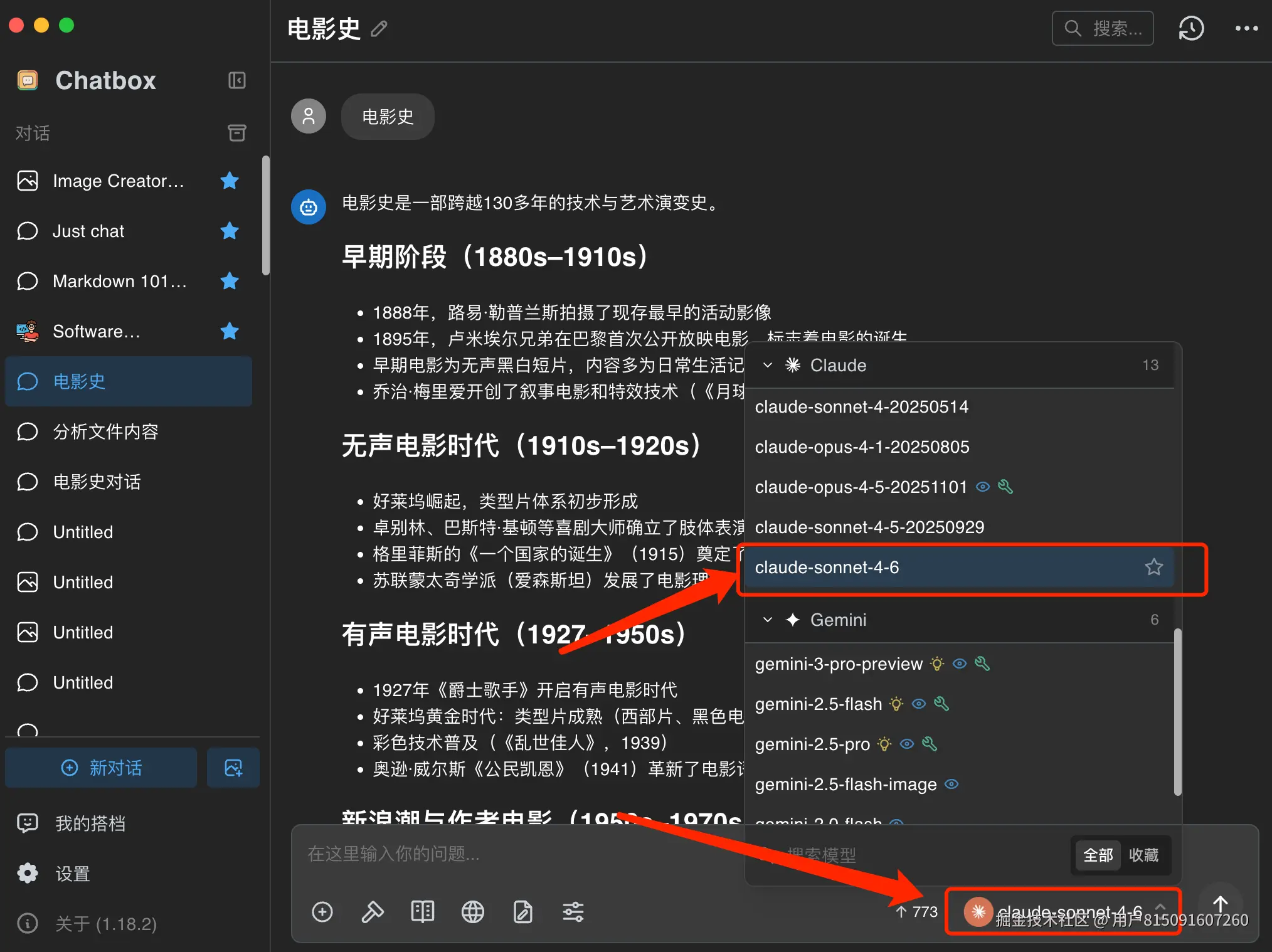Collapse sidebar with the panel icon beside Chatbox
This screenshot has width=1272, height=952.
point(236,80)
